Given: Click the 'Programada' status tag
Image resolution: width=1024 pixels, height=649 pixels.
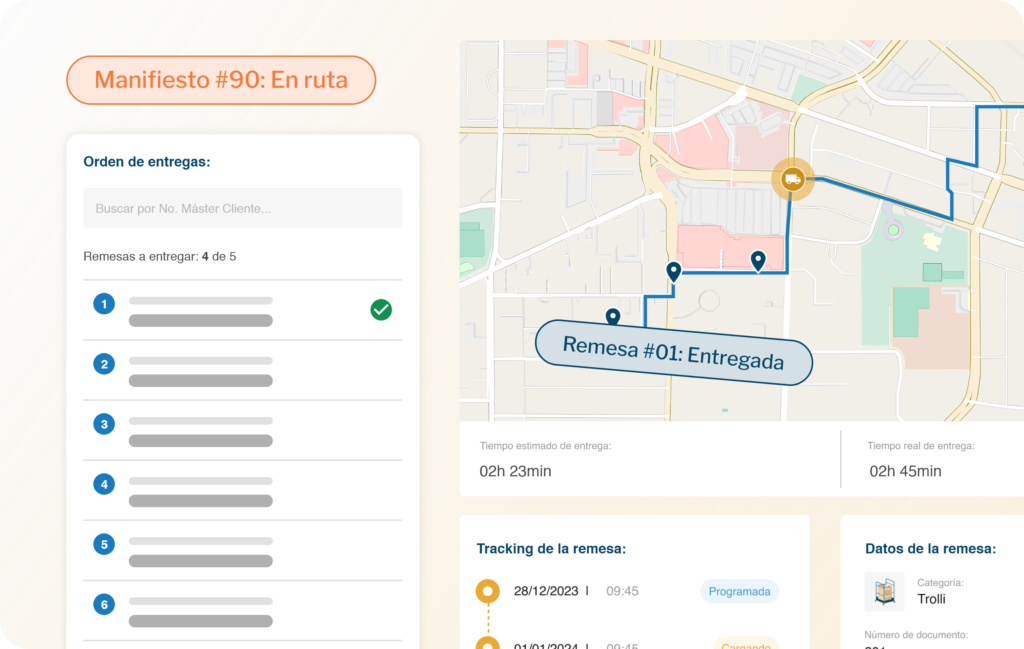Looking at the screenshot, I should [x=739, y=591].
